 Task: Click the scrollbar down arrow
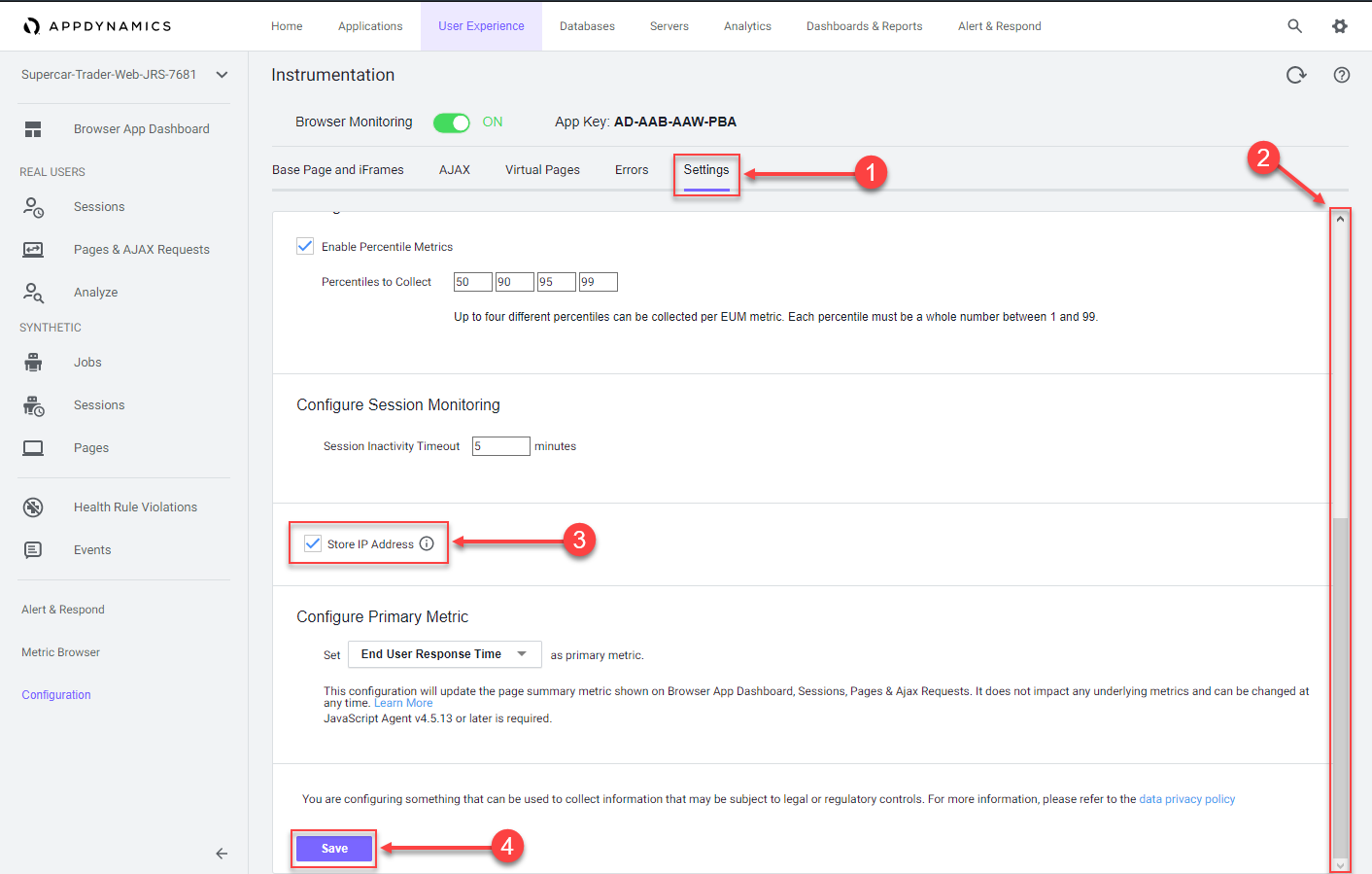pos(1340,865)
